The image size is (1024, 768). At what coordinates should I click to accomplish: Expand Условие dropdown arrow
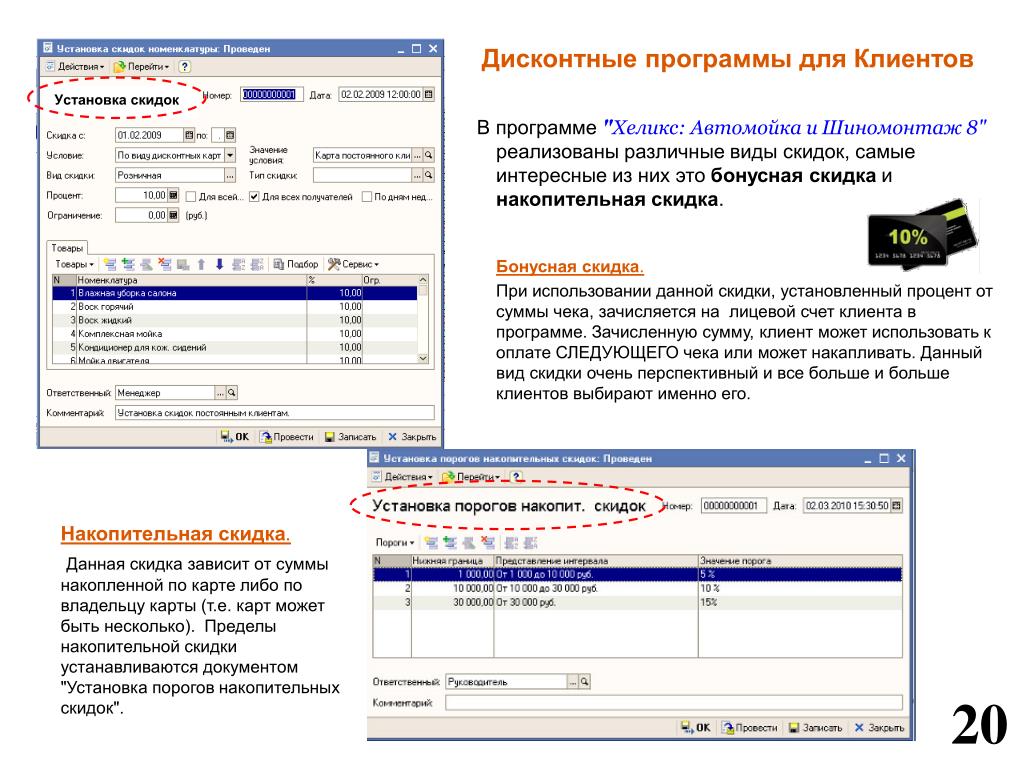(x=230, y=155)
